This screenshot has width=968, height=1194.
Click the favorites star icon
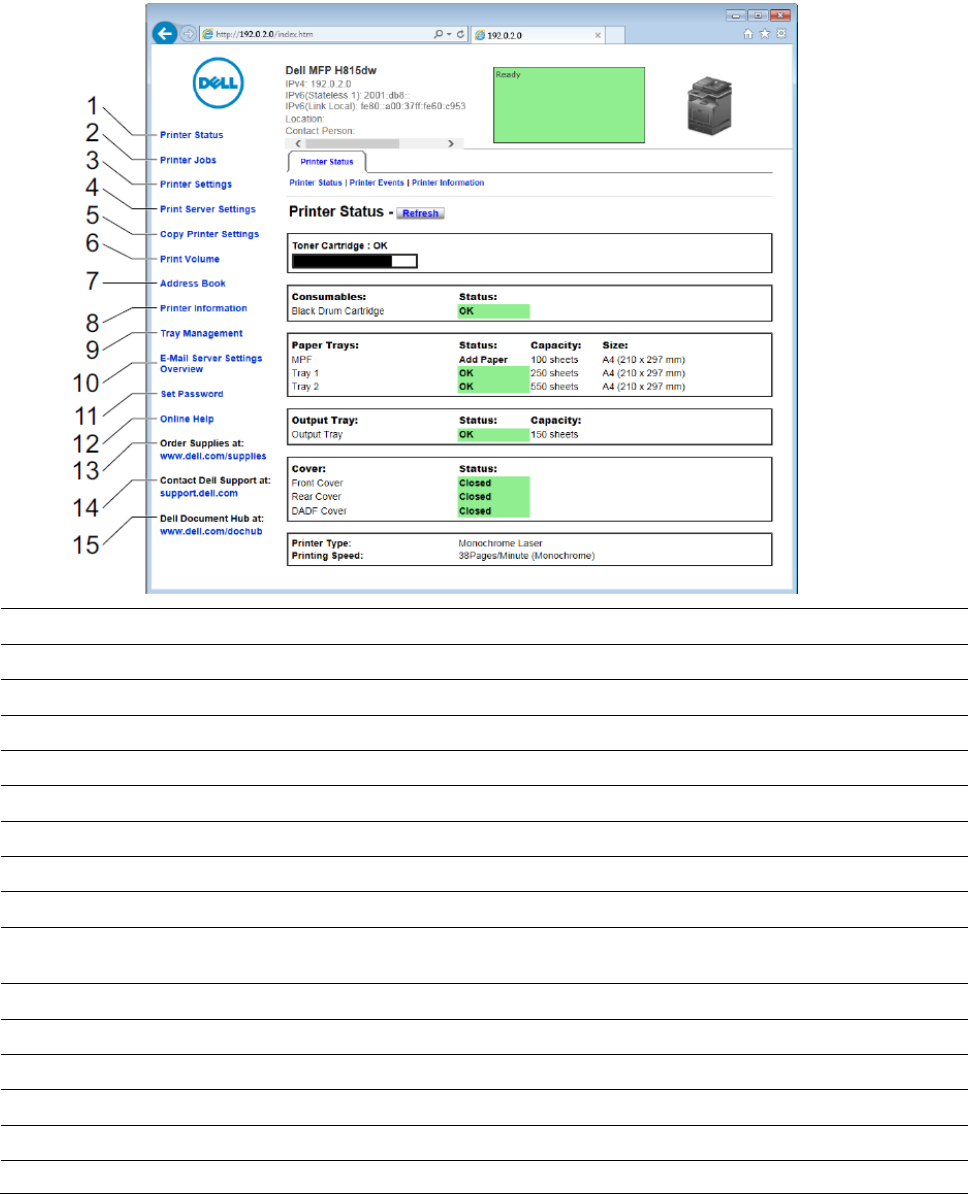765,34
